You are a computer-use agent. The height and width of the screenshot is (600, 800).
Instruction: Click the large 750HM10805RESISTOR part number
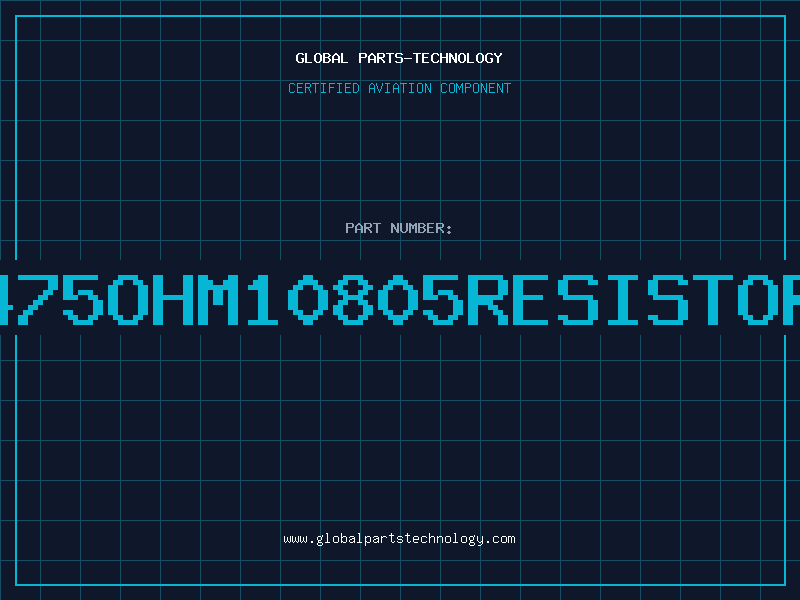click(x=400, y=299)
